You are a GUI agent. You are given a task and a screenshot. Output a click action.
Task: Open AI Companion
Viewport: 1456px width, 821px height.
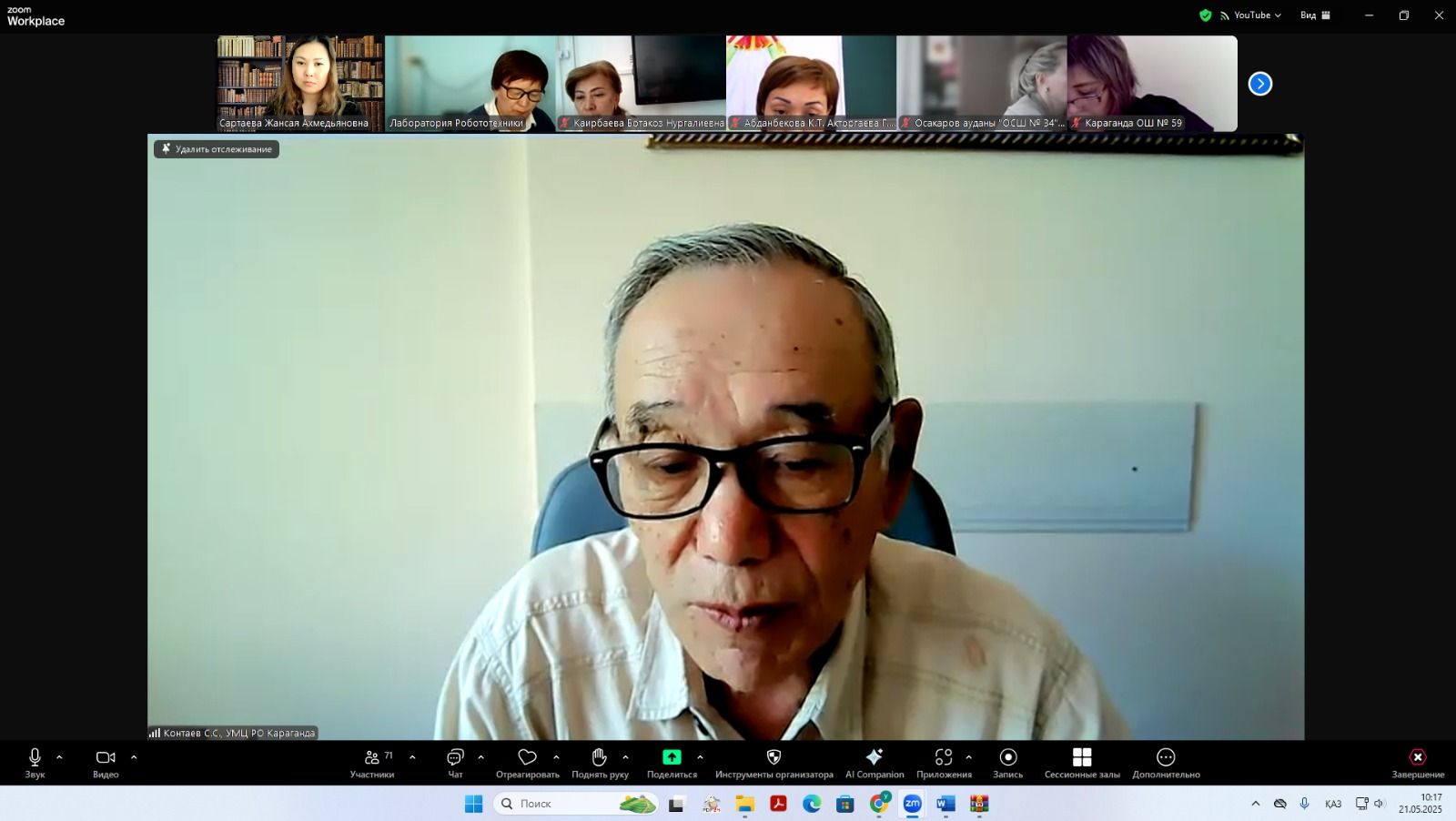875,763
